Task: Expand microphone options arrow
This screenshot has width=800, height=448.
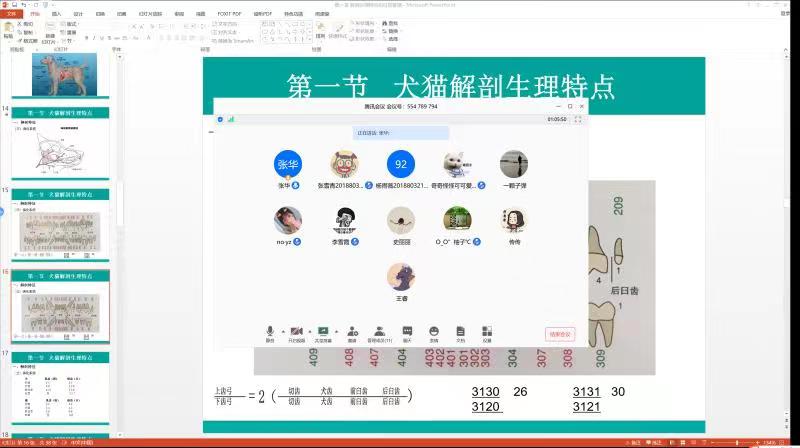Action: [x=282, y=330]
